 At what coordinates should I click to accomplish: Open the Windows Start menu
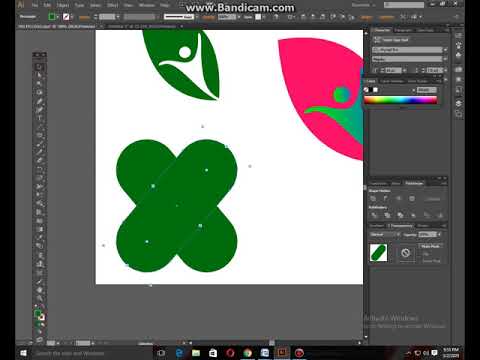coord(23,353)
